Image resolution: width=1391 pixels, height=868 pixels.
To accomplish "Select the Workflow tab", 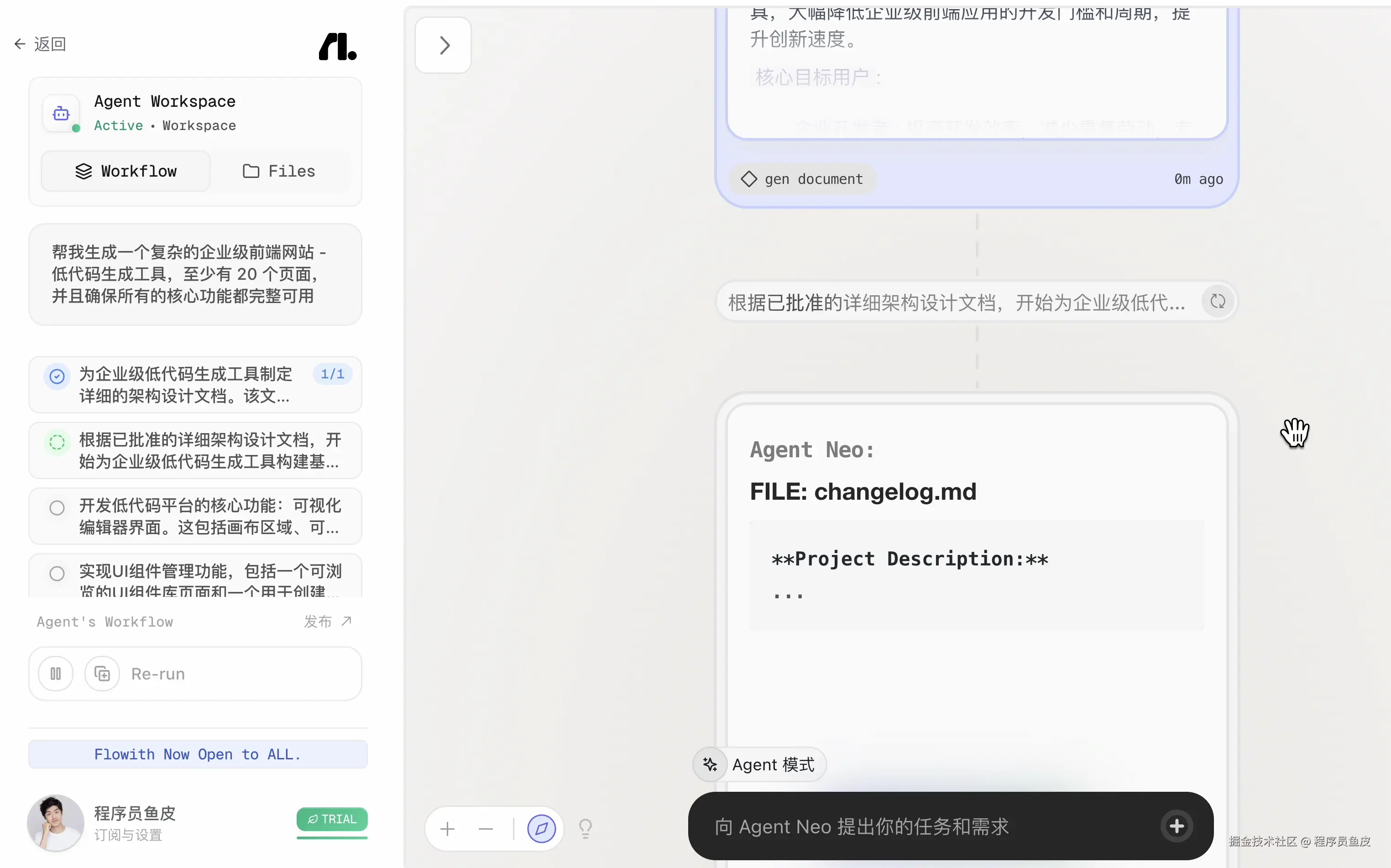I will coord(126,171).
